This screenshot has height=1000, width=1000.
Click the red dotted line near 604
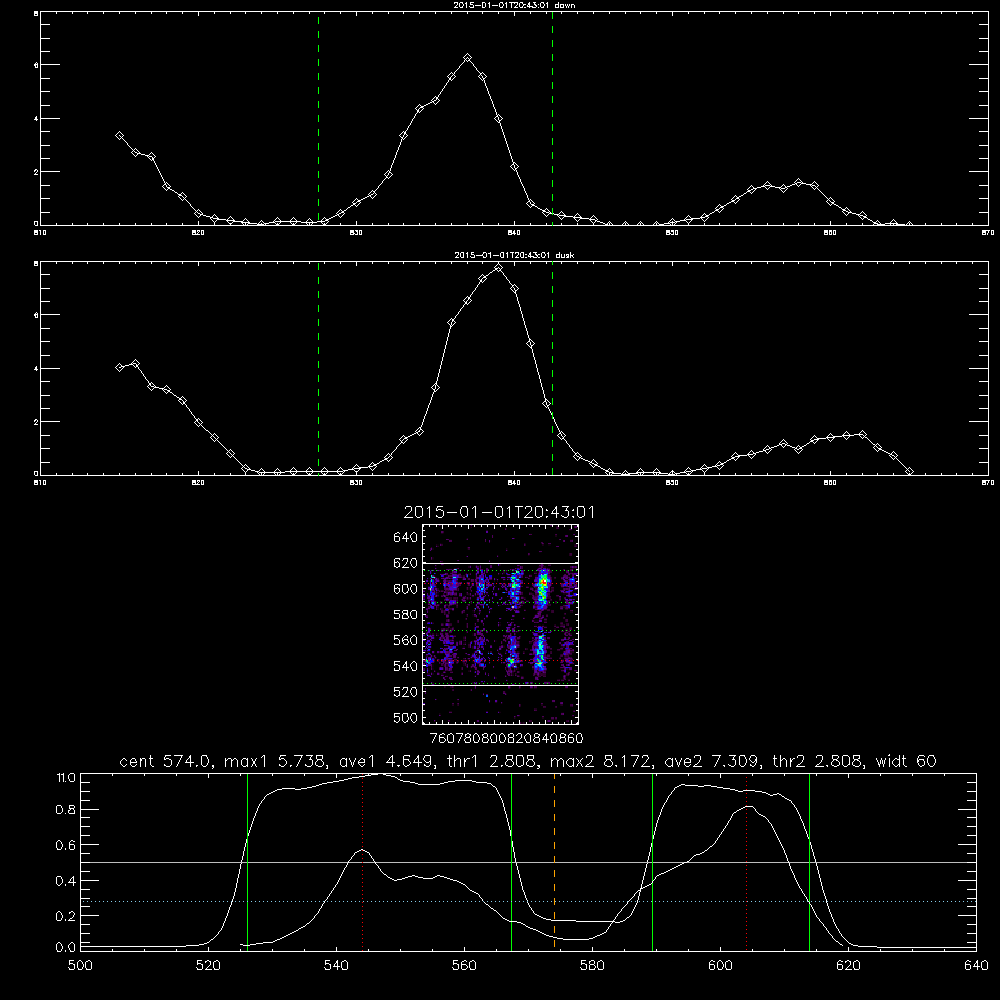(x=746, y=861)
